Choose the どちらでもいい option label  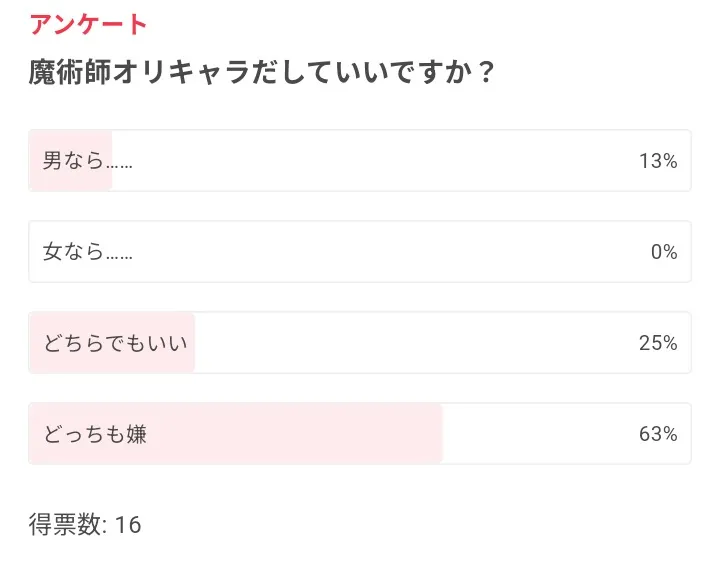[116, 343]
